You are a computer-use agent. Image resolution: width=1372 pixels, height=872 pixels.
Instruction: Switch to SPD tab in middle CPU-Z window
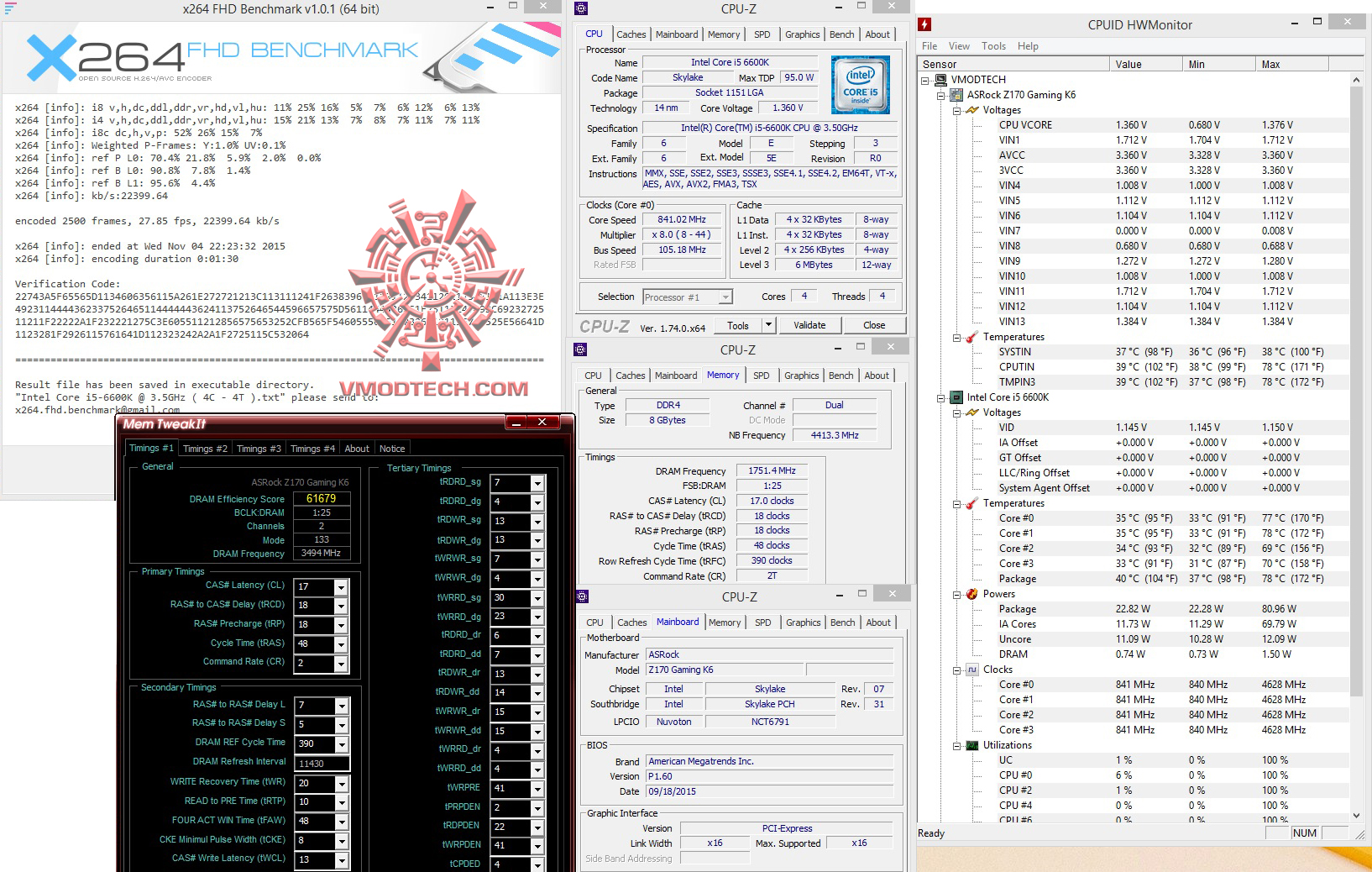[762, 376]
